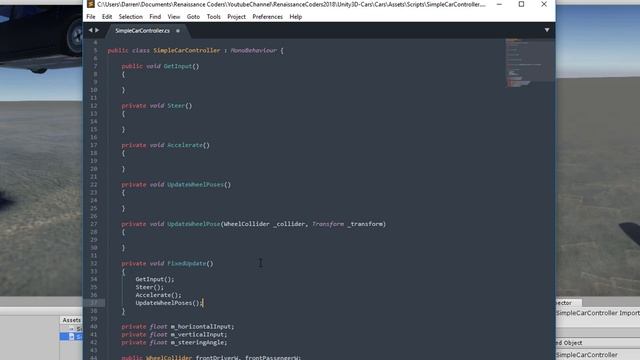
Task: Click the m_verticalInput field
Action: click(198, 334)
